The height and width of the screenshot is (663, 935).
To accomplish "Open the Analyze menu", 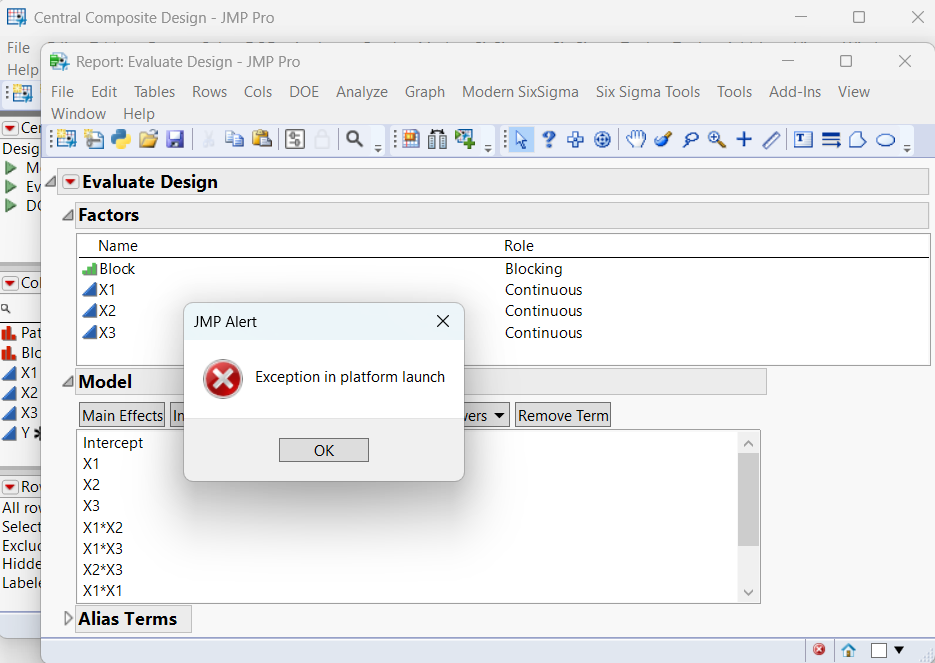I will (361, 92).
